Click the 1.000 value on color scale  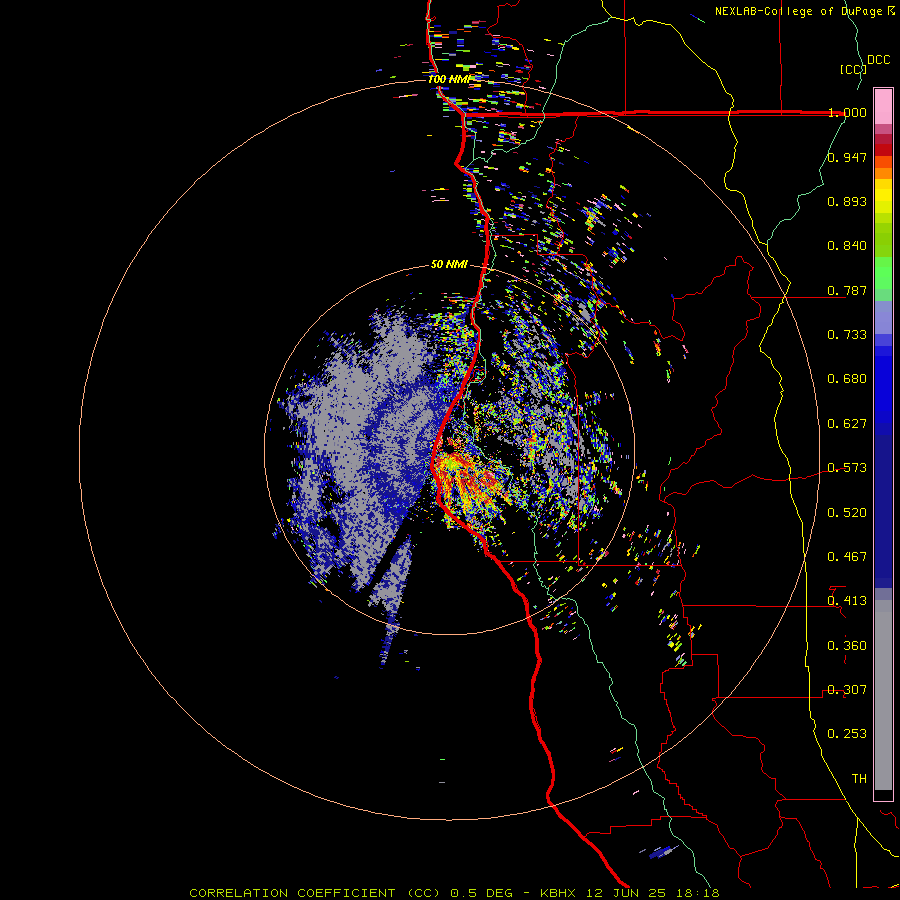(x=847, y=112)
